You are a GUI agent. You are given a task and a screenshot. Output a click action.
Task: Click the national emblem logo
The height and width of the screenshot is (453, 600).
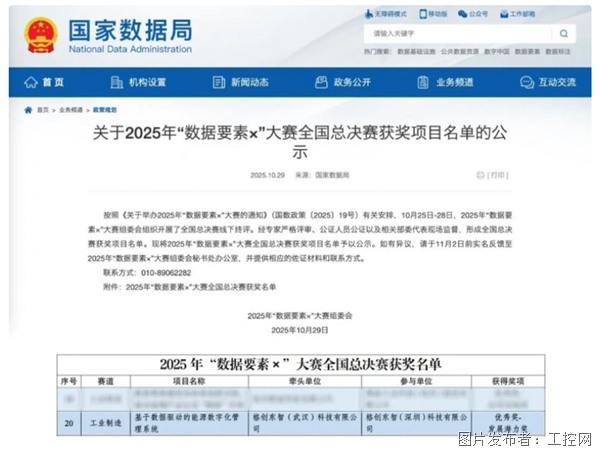click(41, 34)
